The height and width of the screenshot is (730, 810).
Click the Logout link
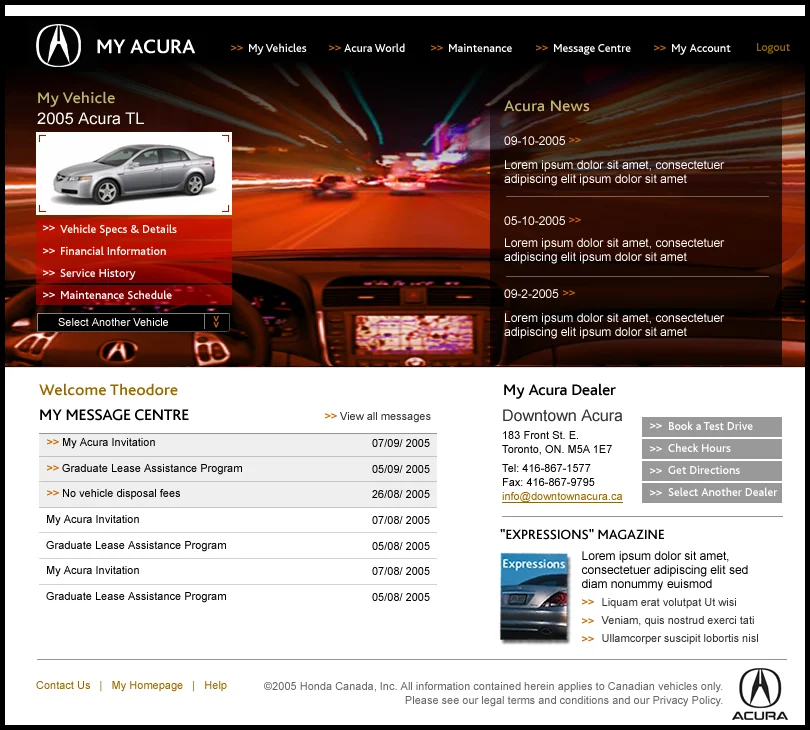point(773,47)
